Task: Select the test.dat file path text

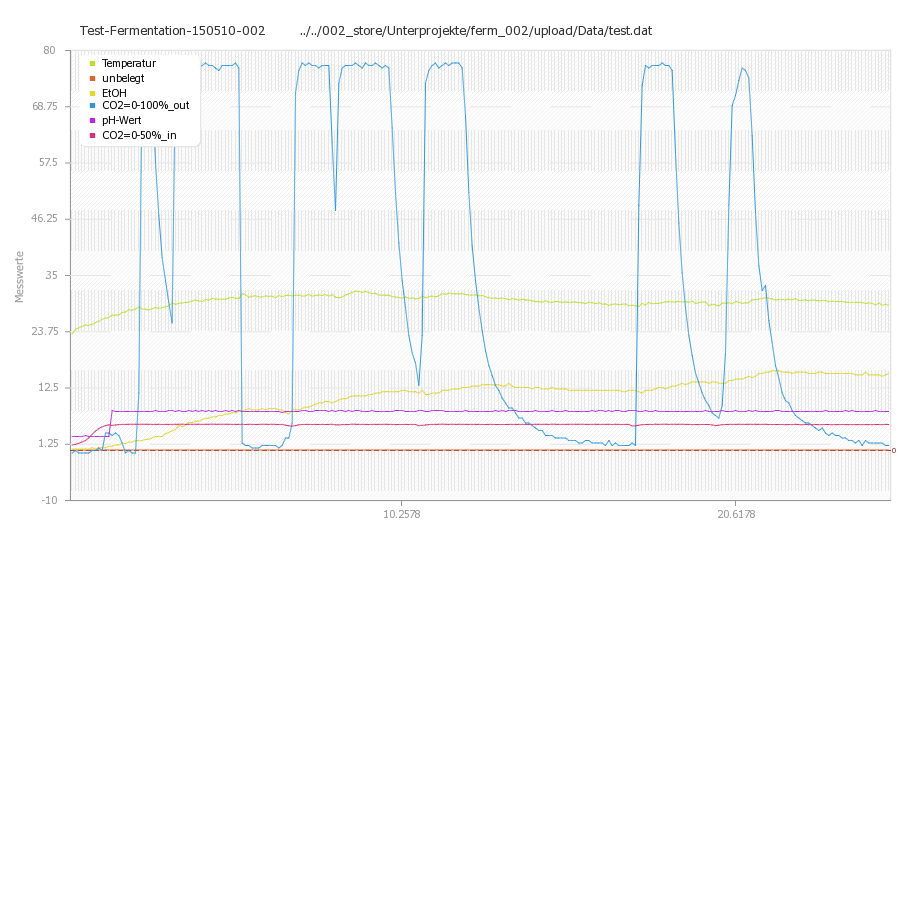Action: [475, 31]
